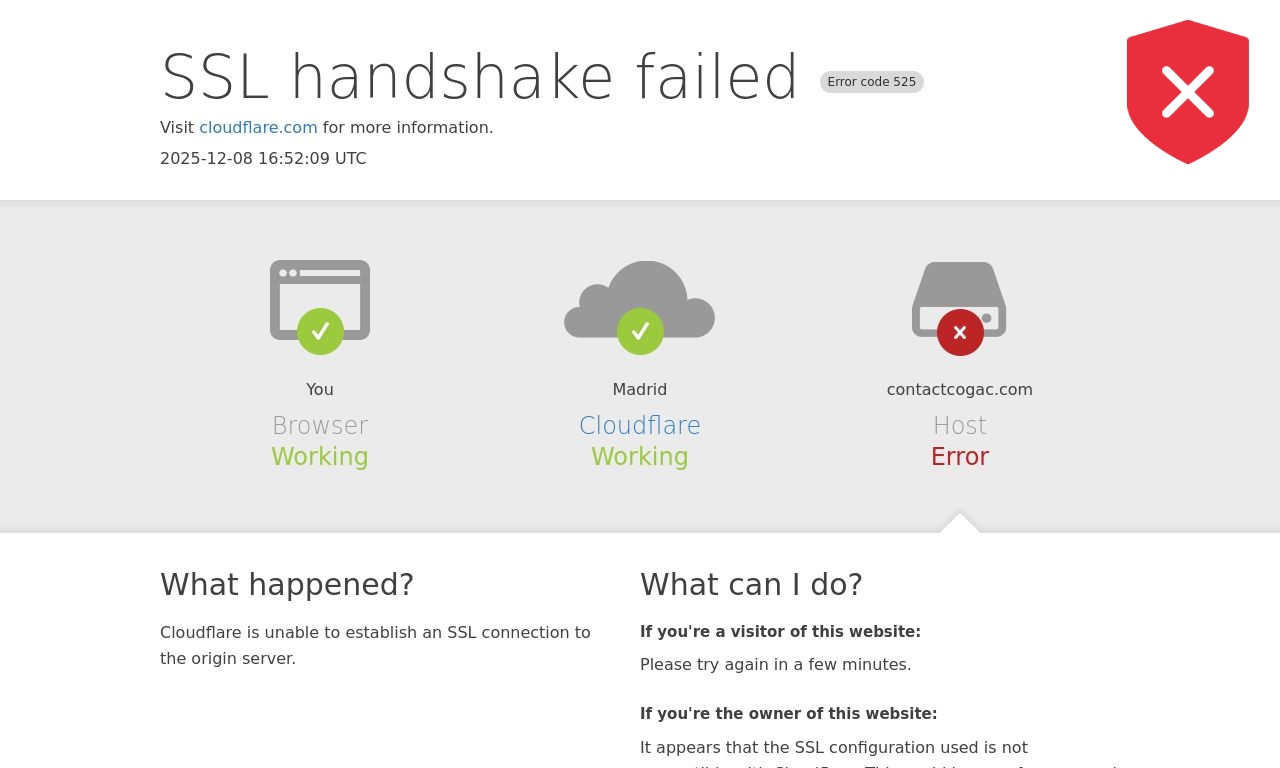
Task: Click the host server drive icon
Action: coord(959,299)
